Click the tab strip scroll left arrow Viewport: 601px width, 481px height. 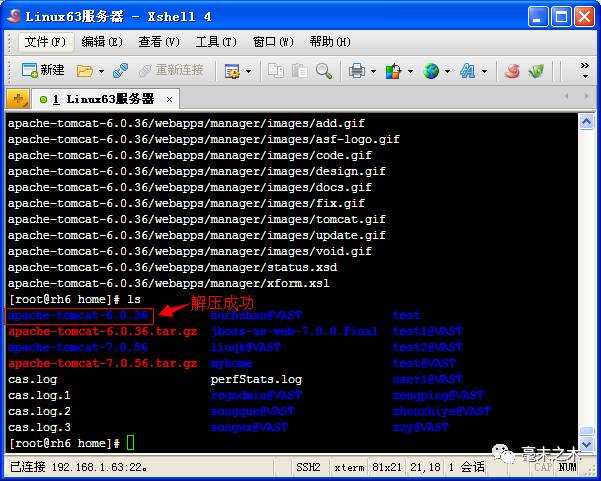coord(567,96)
